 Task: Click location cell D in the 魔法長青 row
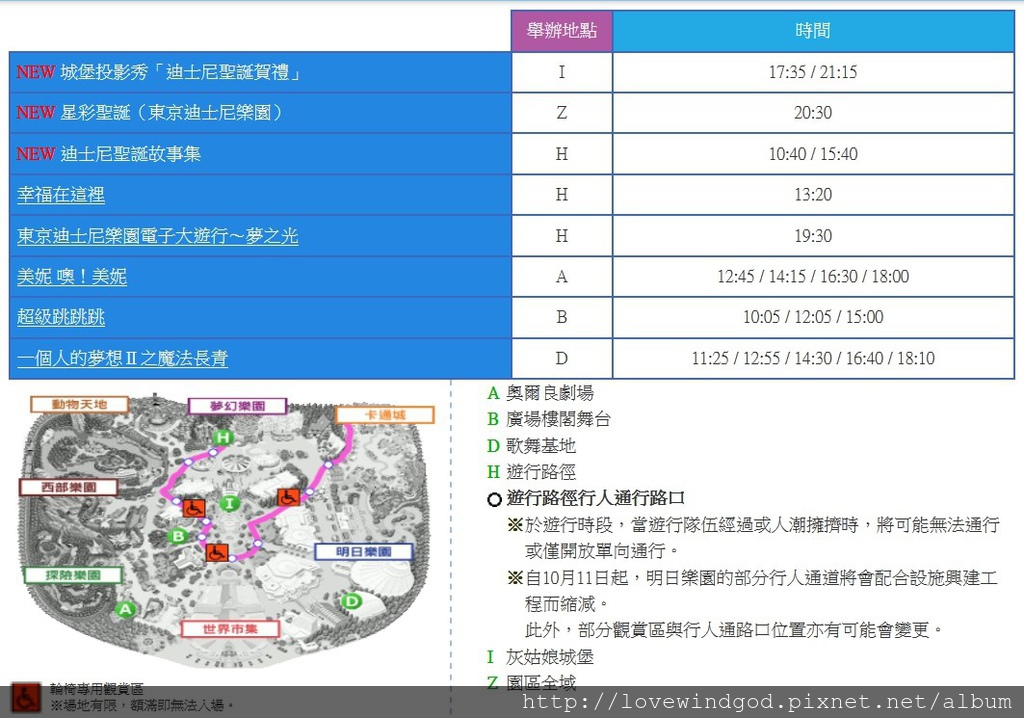[562, 358]
